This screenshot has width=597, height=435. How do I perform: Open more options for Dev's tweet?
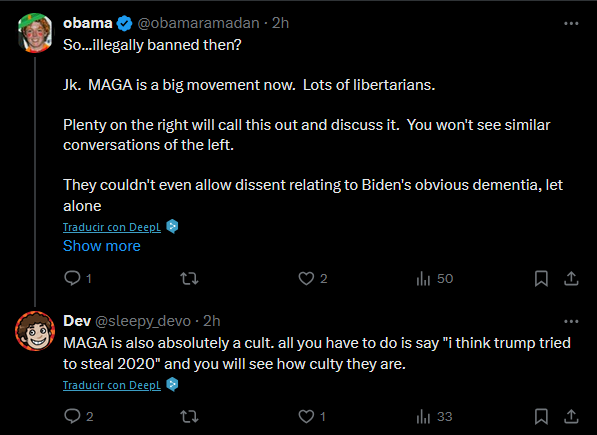[571, 322]
